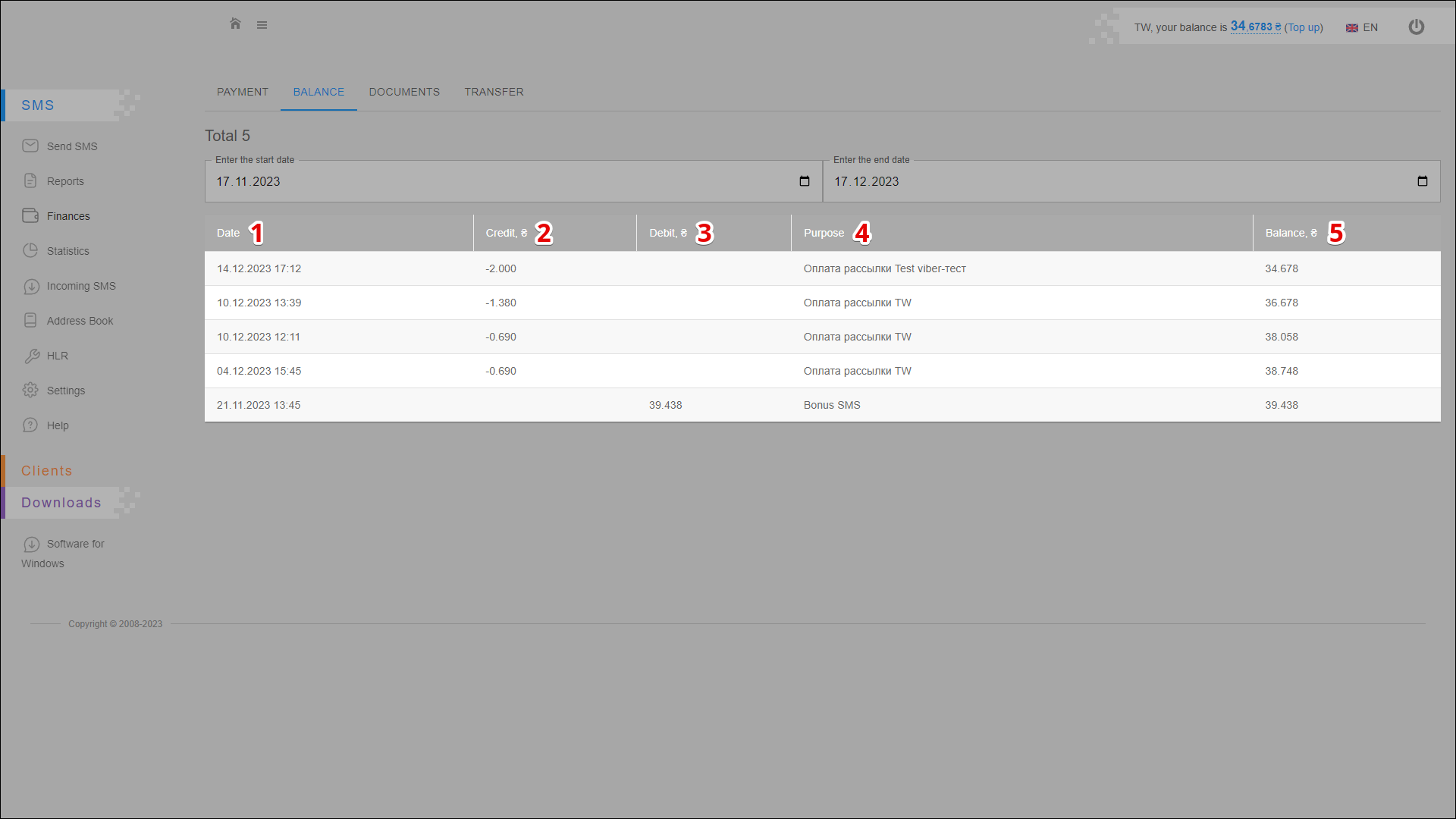The image size is (1456, 819).
Task: Click the power logout icon
Action: [x=1416, y=27]
